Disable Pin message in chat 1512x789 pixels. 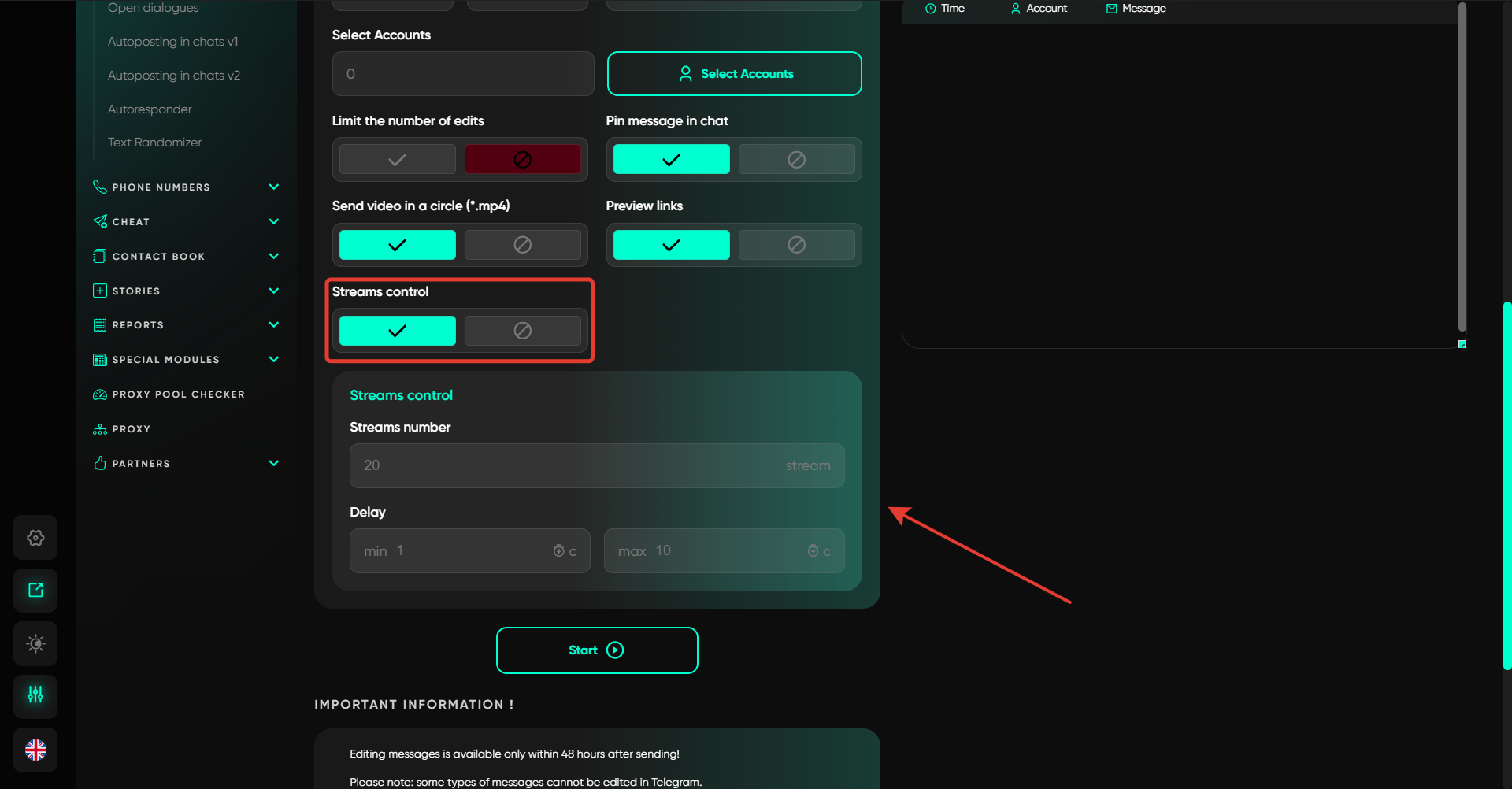point(796,160)
